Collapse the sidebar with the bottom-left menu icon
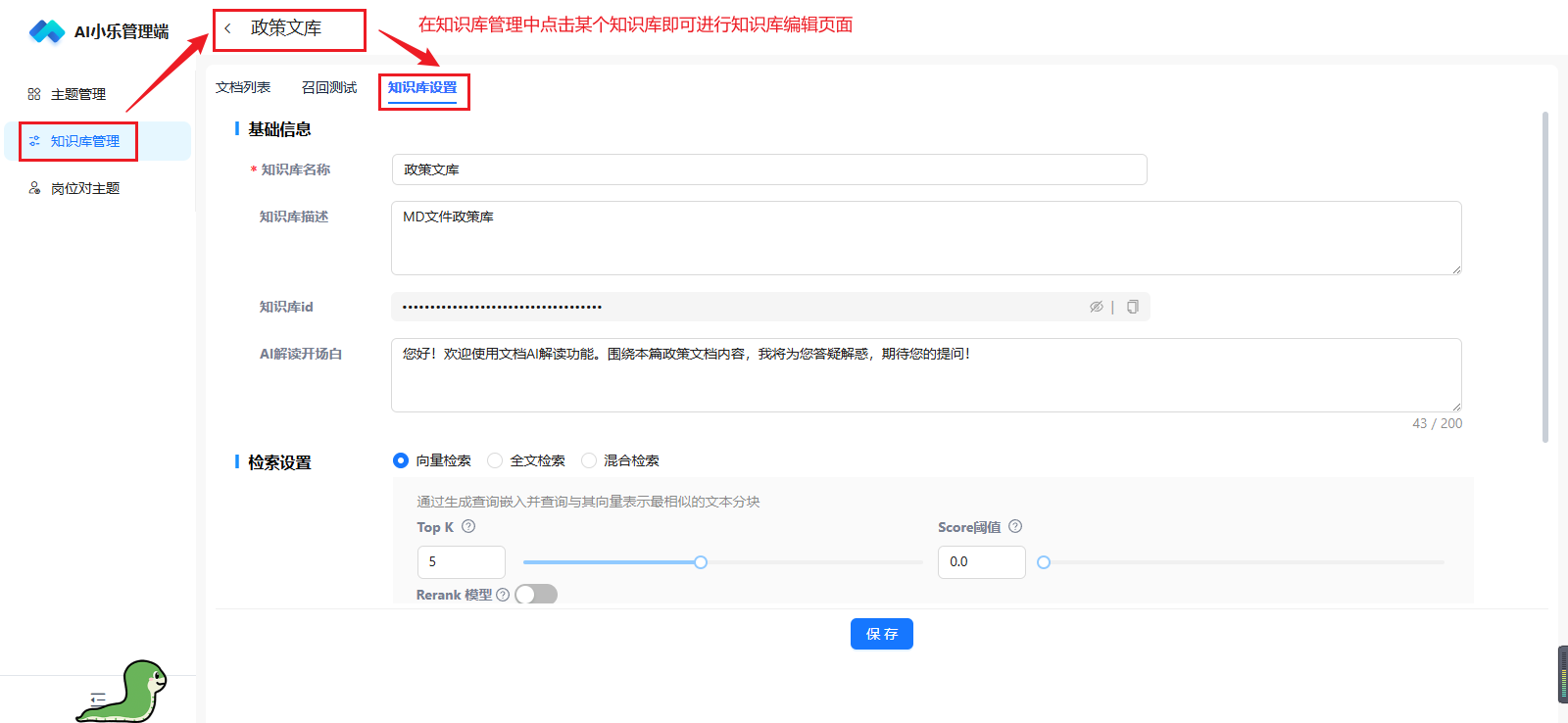This screenshot has width=1568, height=723. click(98, 699)
